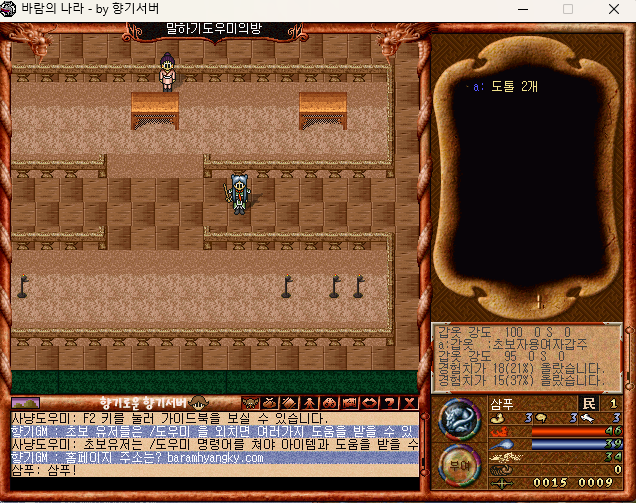Click the black chat input field
The width and height of the screenshot is (636, 503).
click(x=215, y=483)
